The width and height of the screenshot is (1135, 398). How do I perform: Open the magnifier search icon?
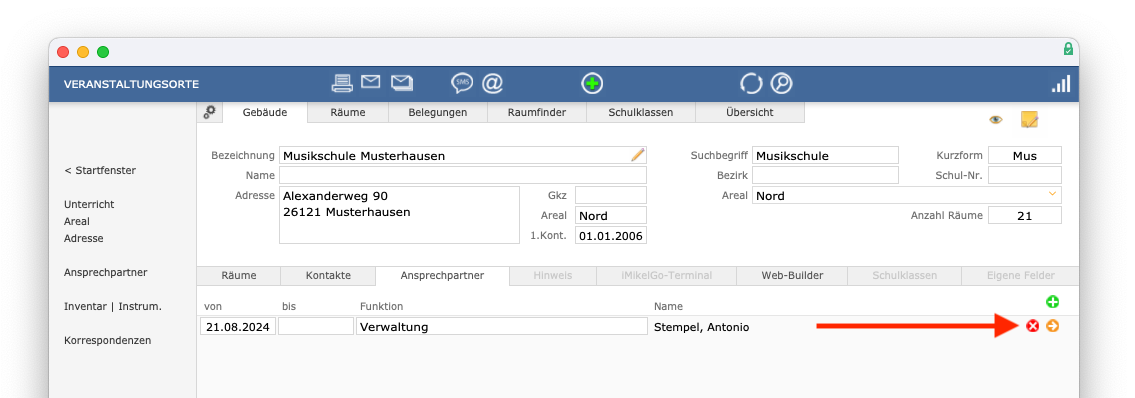click(x=781, y=84)
